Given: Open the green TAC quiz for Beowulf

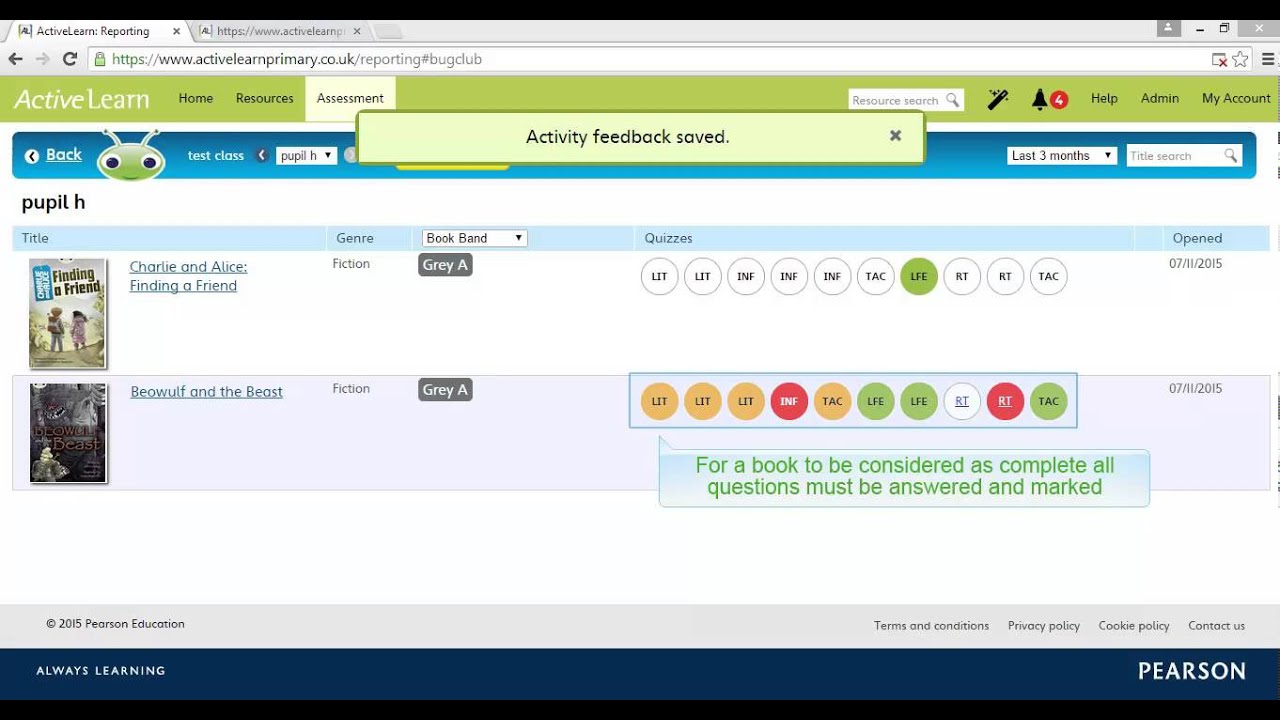Looking at the screenshot, I should click(1048, 401).
